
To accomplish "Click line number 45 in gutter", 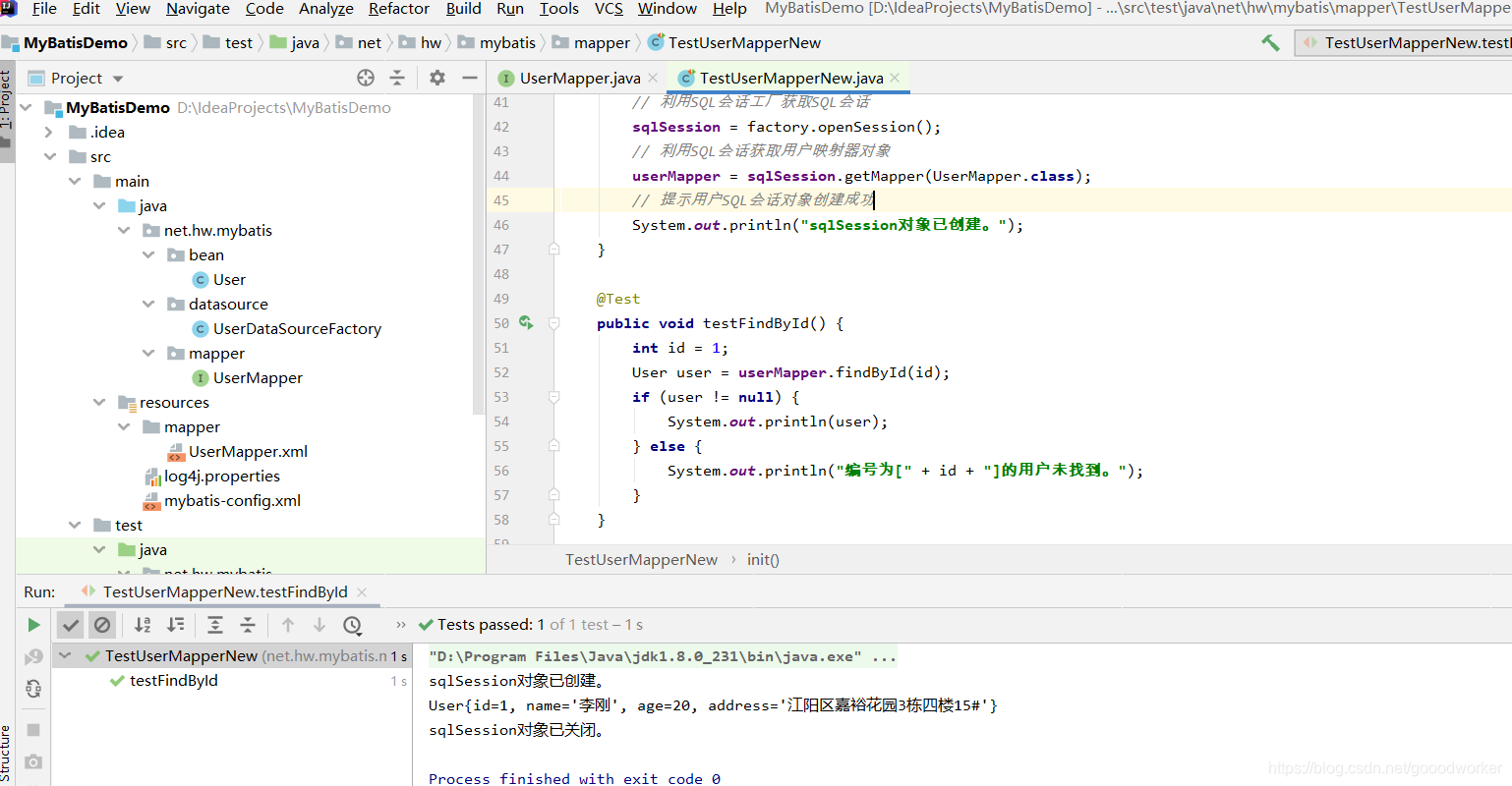I will (501, 200).
